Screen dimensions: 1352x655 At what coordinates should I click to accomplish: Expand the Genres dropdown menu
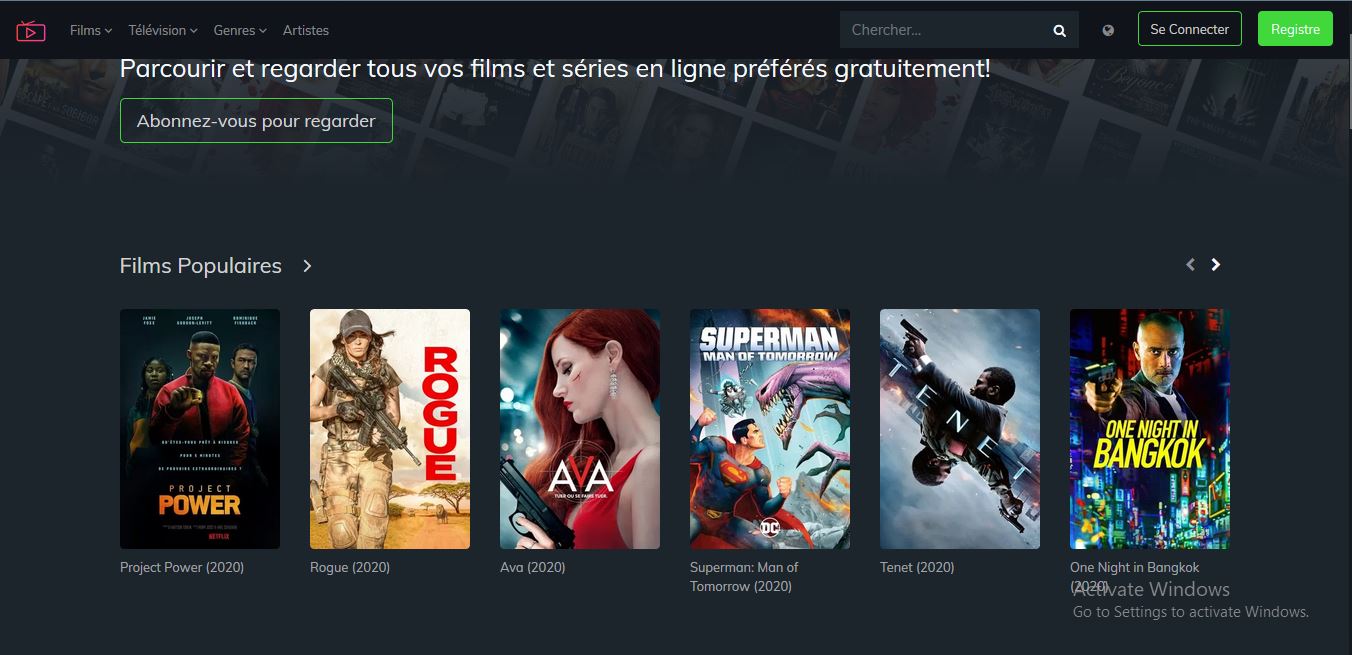click(x=240, y=30)
